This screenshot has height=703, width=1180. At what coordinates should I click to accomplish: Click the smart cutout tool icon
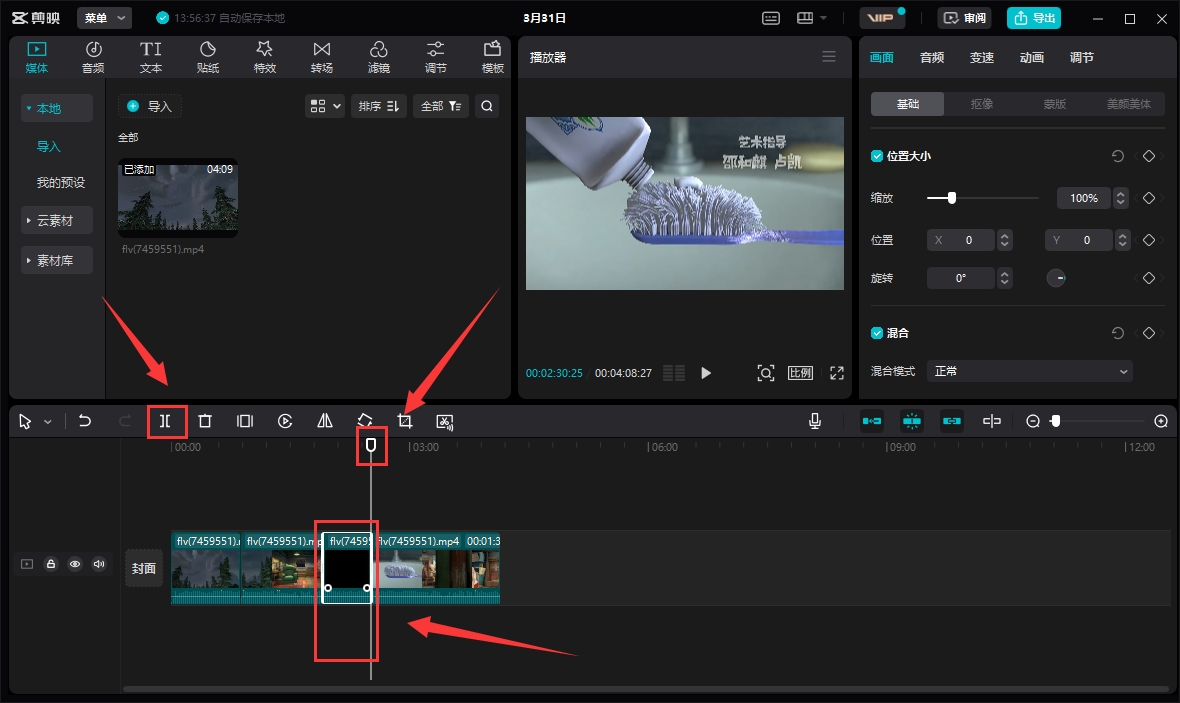[x=445, y=421]
